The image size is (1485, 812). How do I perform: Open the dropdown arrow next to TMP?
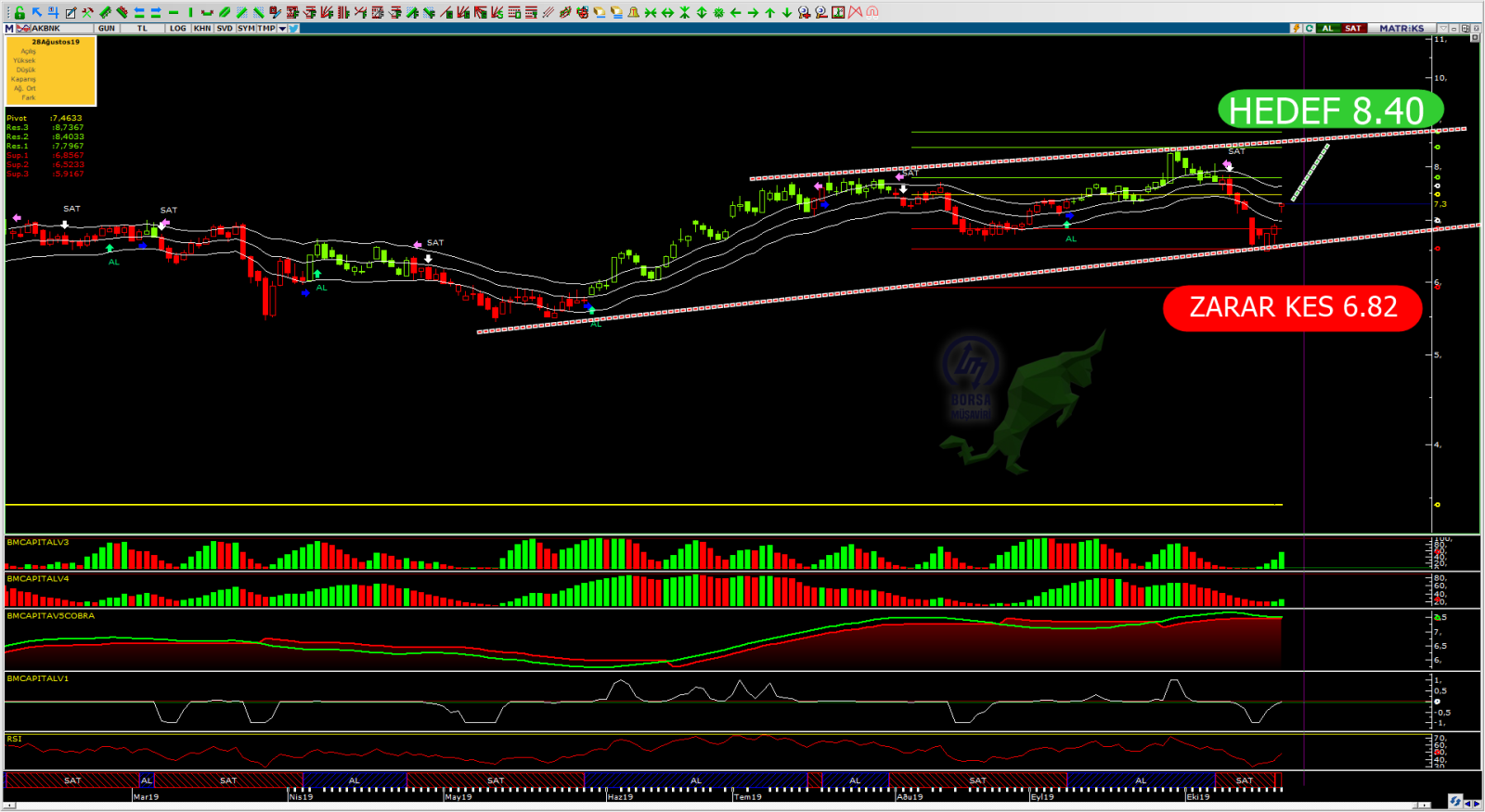[282, 29]
